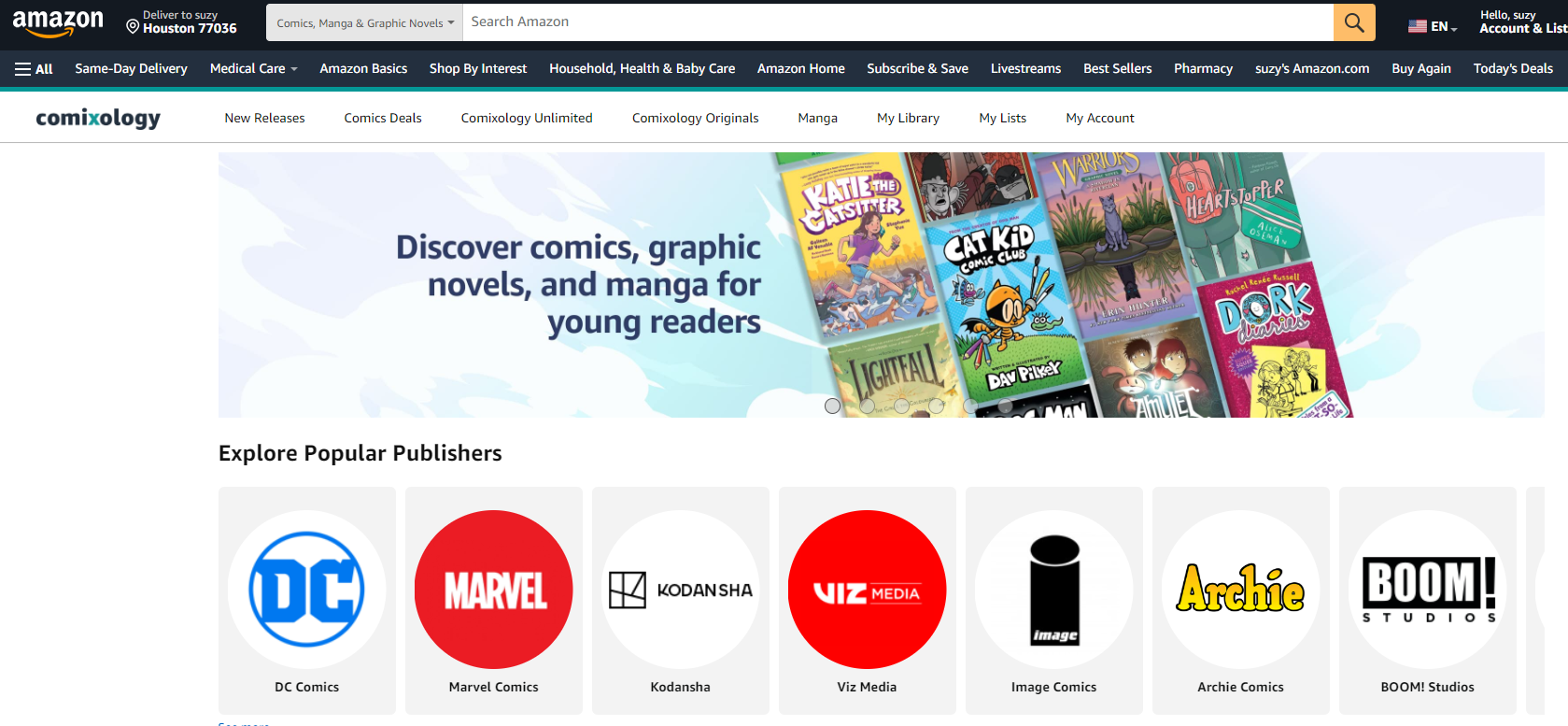Expand the Medical Care dropdown

(x=254, y=69)
